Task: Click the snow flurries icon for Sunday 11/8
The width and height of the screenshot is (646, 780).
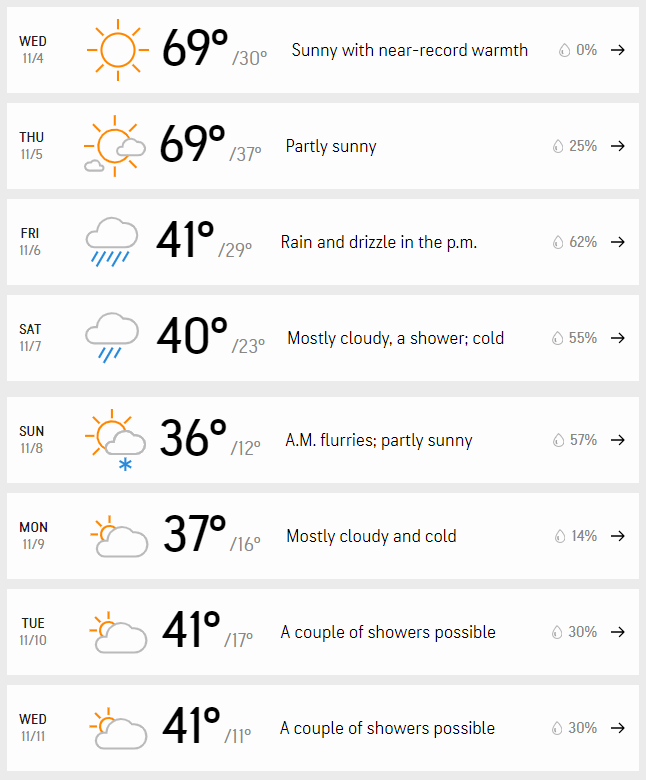Action: (x=115, y=440)
